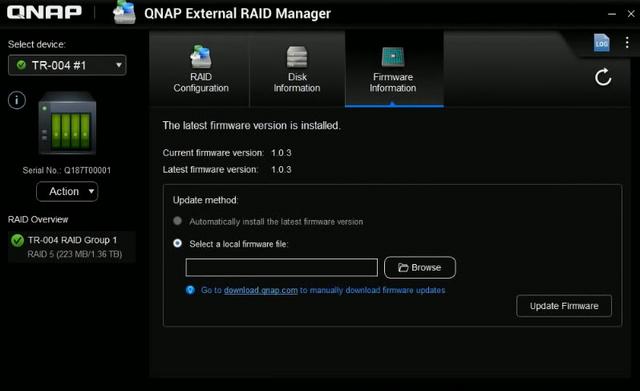Choose Select a local firmware file radio
This screenshot has height=391, width=640.
pos(177,244)
